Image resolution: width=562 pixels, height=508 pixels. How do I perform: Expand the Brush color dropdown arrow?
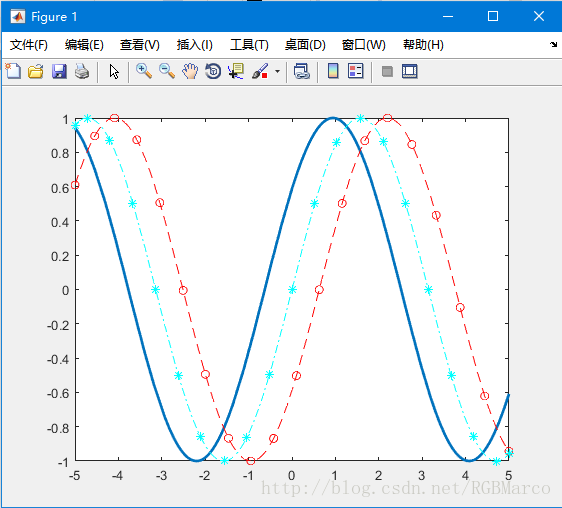coord(277,71)
